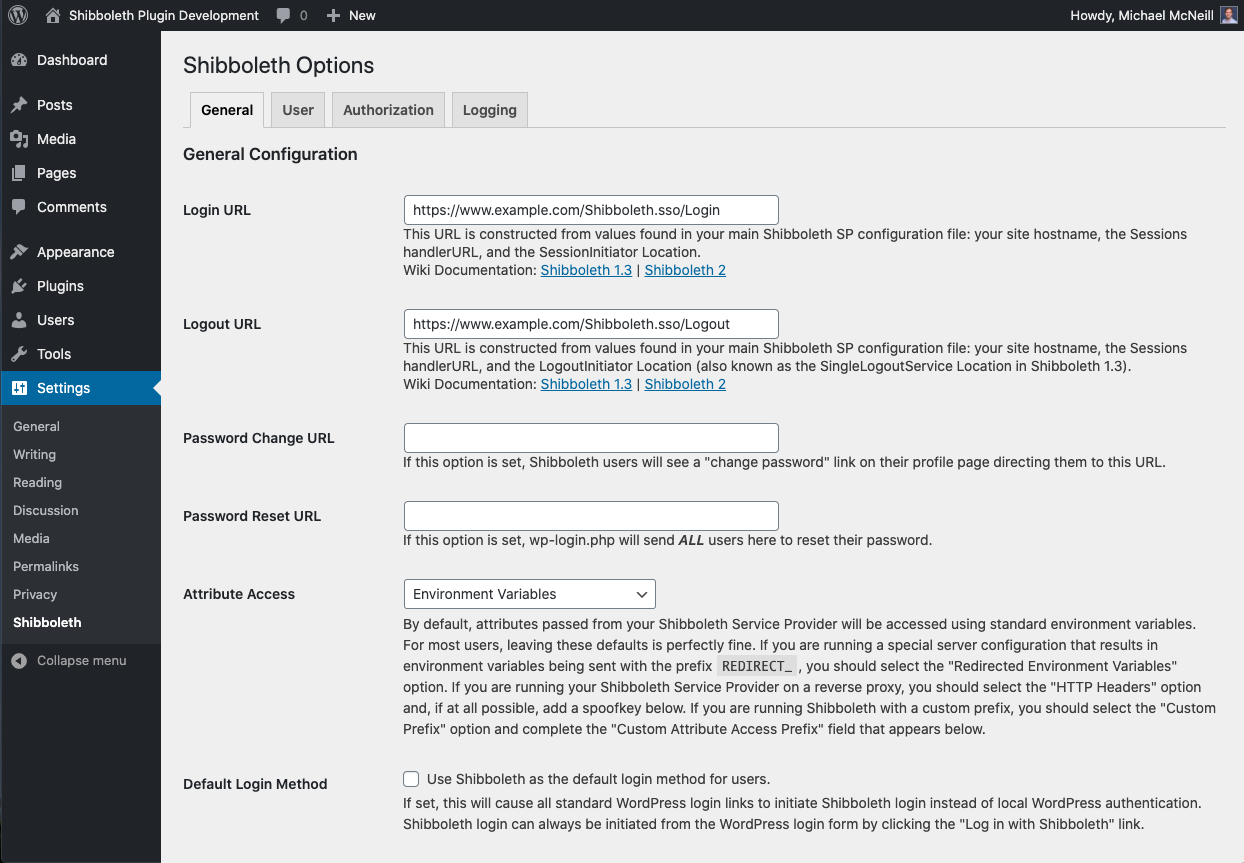
Task: Open Shibboleth 2 link under Logout URL
Action: click(x=685, y=384)
